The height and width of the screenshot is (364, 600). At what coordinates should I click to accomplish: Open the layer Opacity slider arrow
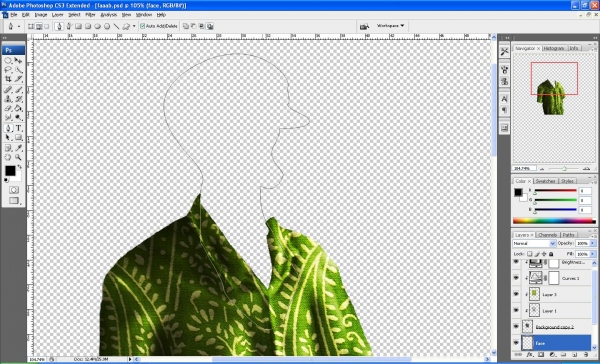point(593,243)
